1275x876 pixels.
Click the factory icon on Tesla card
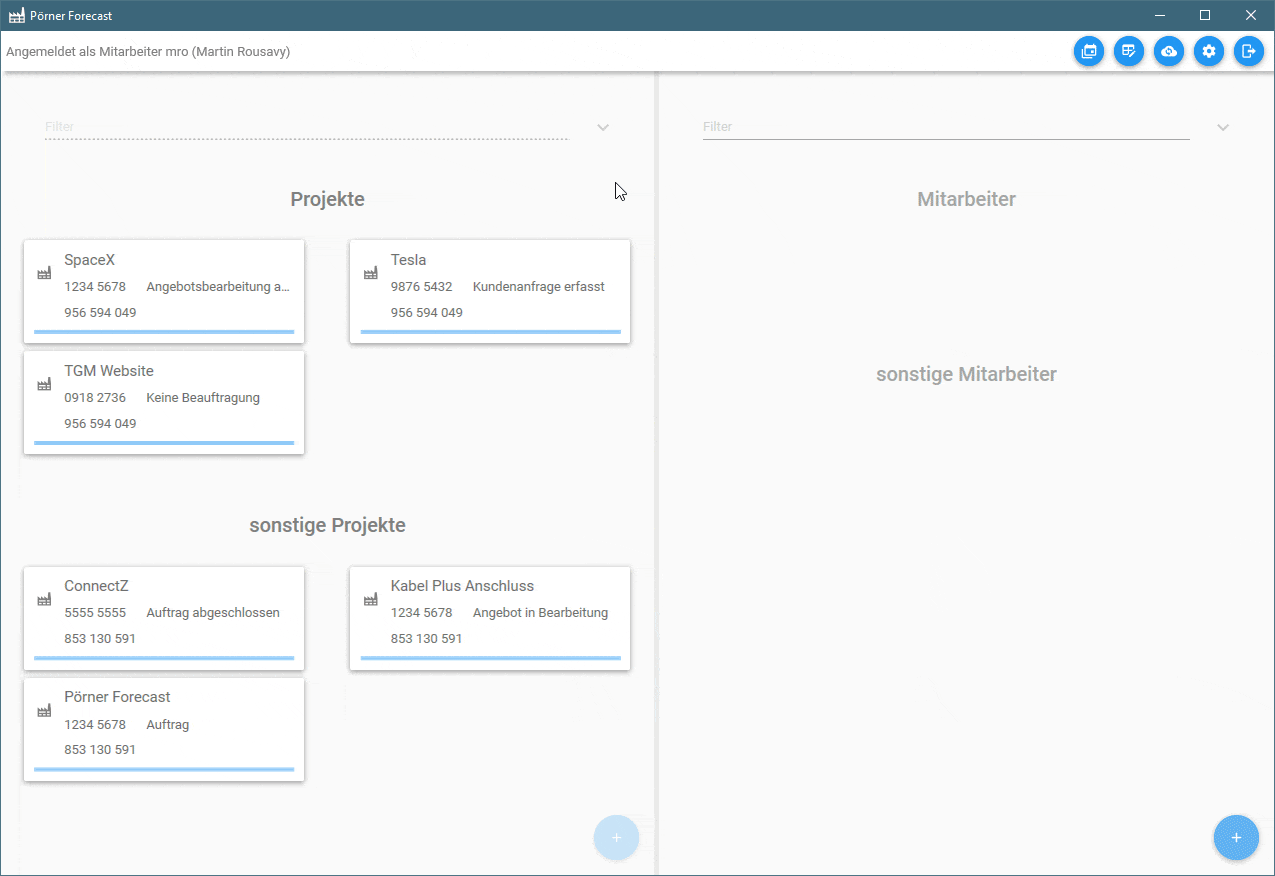371,273
